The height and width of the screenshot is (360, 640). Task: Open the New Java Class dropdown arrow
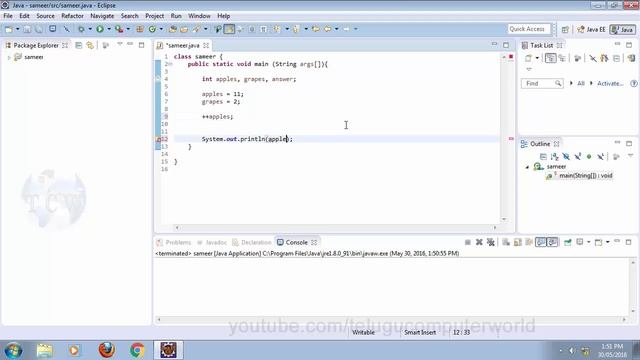pyautogui.click(x=161, y=29)
